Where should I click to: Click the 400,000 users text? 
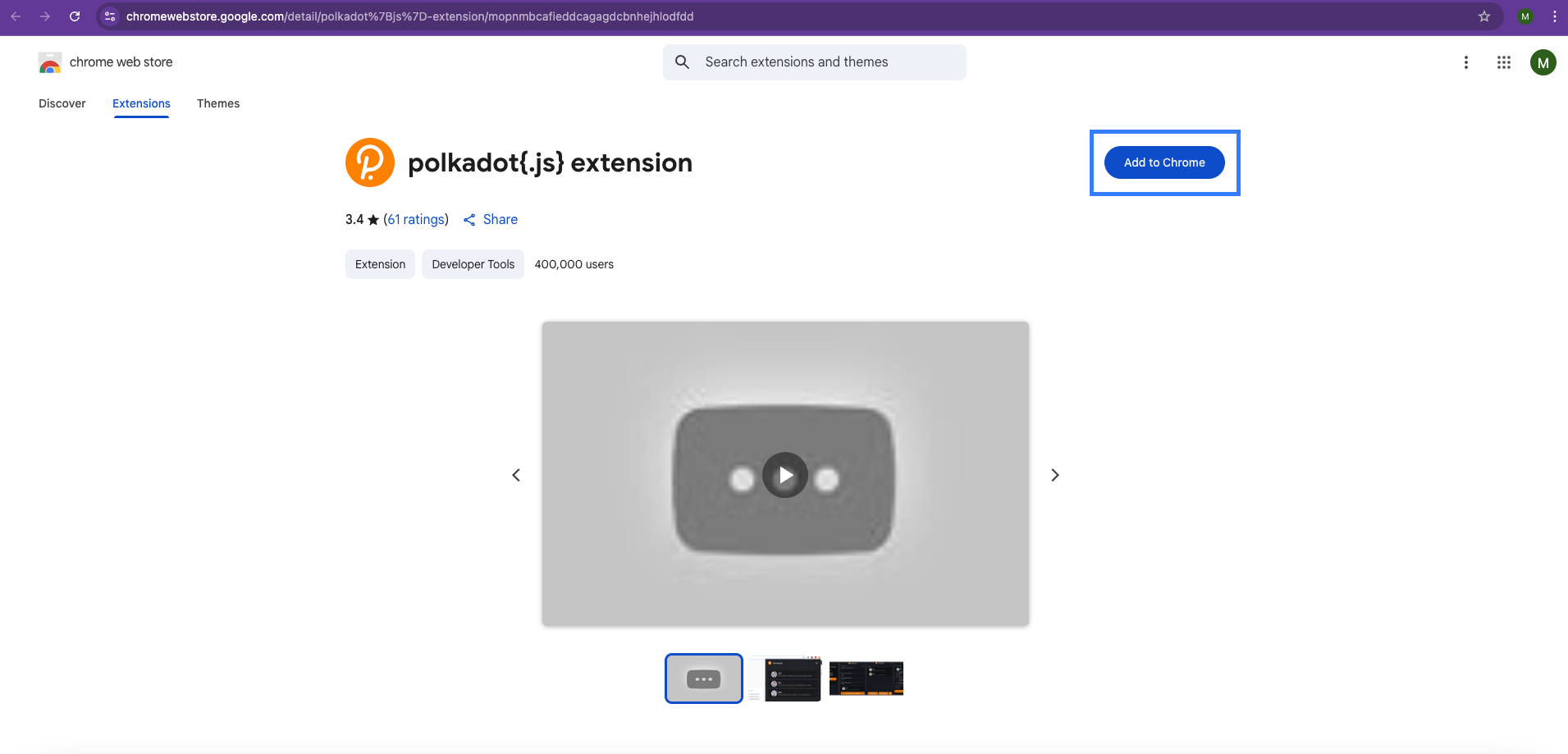(x=574, y=264)
